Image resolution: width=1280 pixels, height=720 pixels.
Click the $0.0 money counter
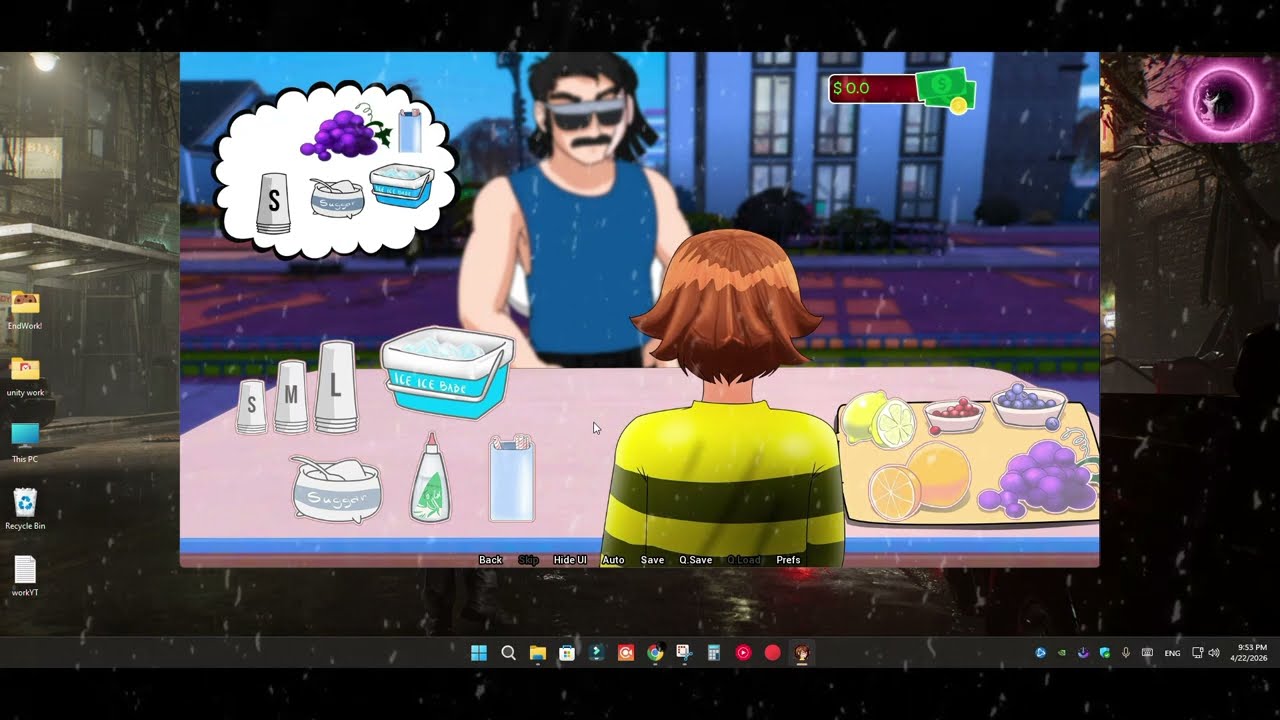click(901, 89)
